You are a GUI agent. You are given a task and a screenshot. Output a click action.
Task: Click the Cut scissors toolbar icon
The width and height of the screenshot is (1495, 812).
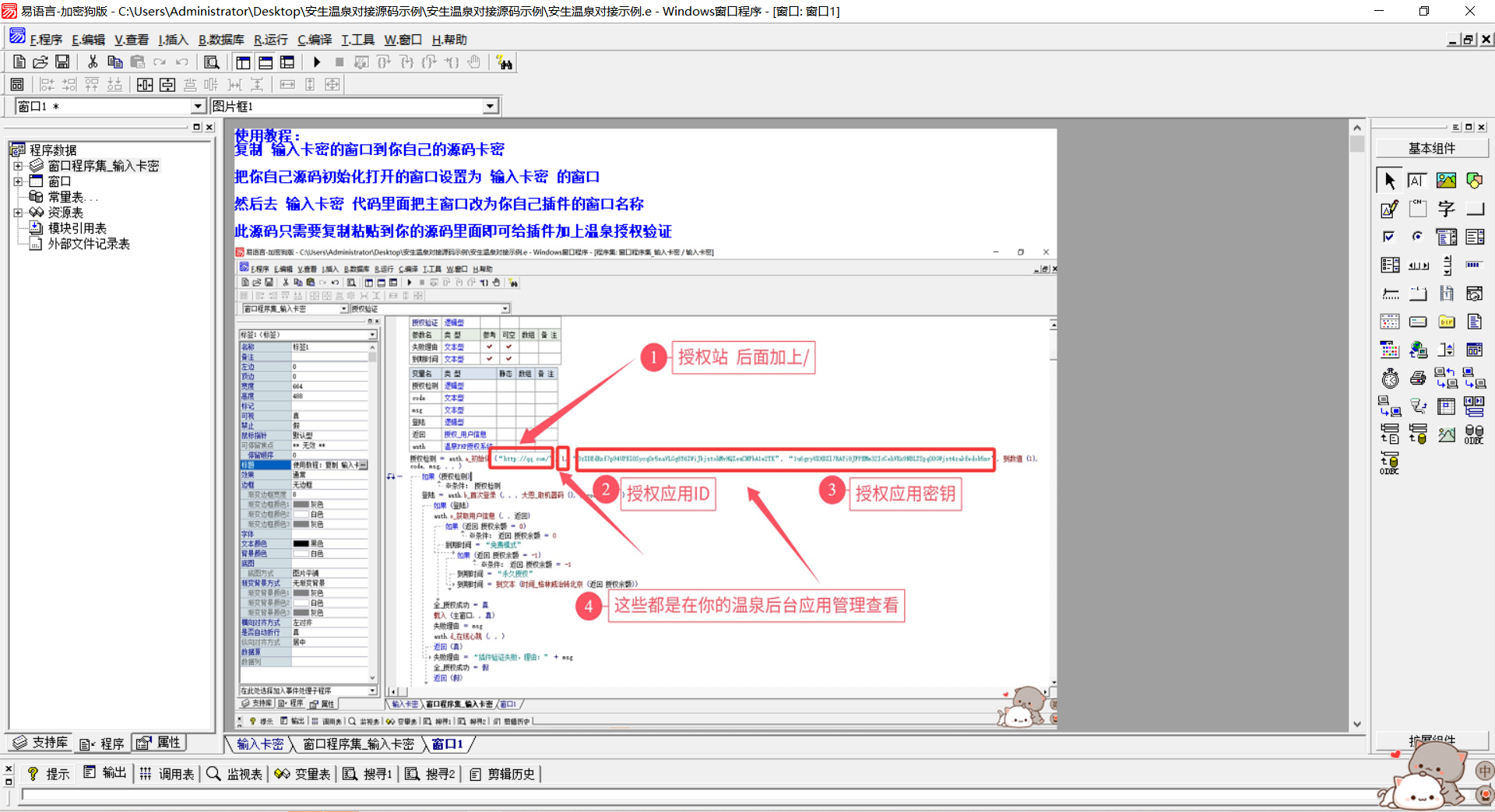(x=93, y=62)
